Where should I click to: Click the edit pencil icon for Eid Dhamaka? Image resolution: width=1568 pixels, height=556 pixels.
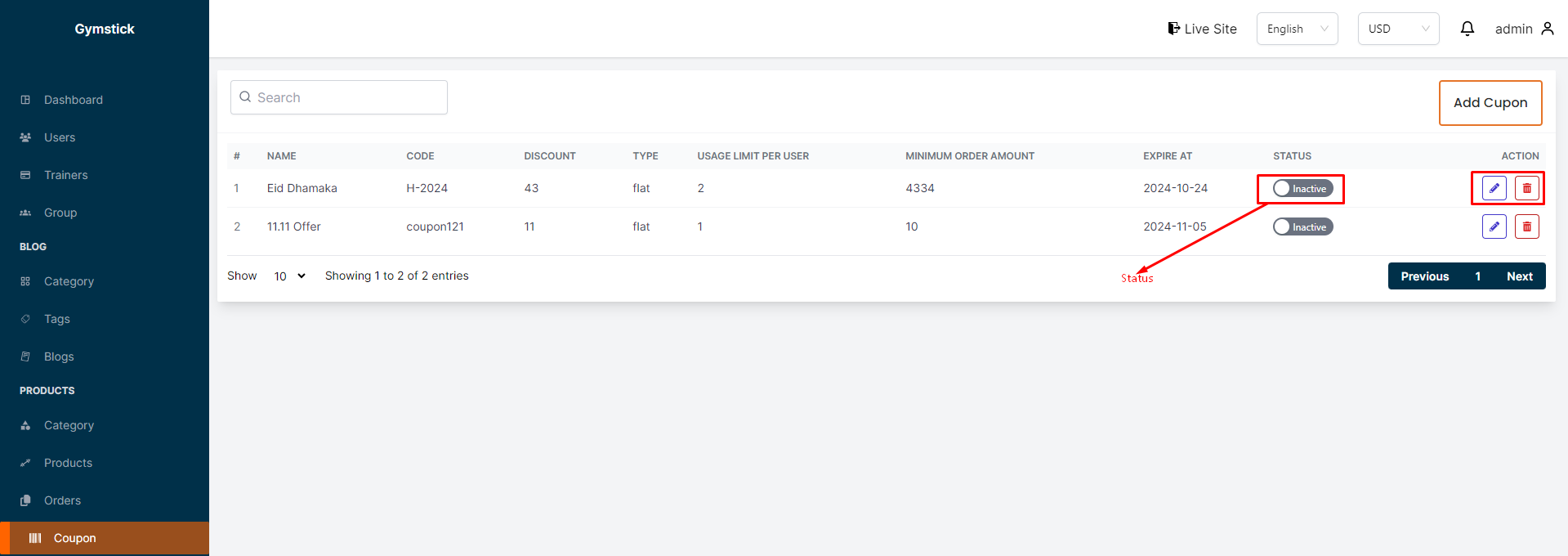click(x=1494, y=188)
